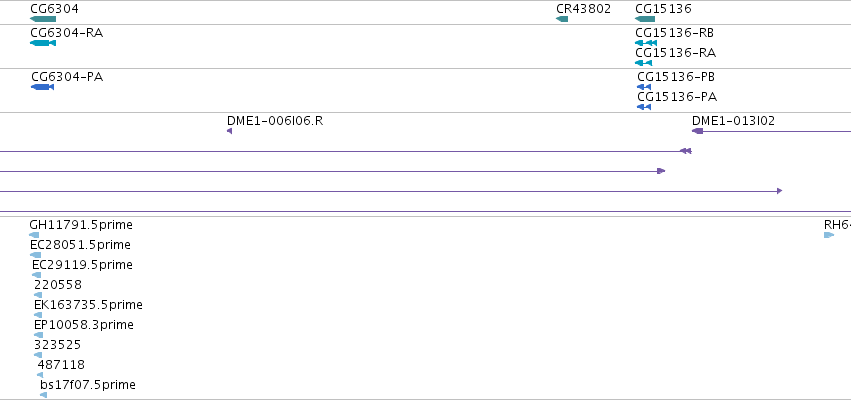Image resolution: width=851 pixels, height=400 pixels.
Task: Click the CR43802 gene arrow glyph
Action: (562, 19)
